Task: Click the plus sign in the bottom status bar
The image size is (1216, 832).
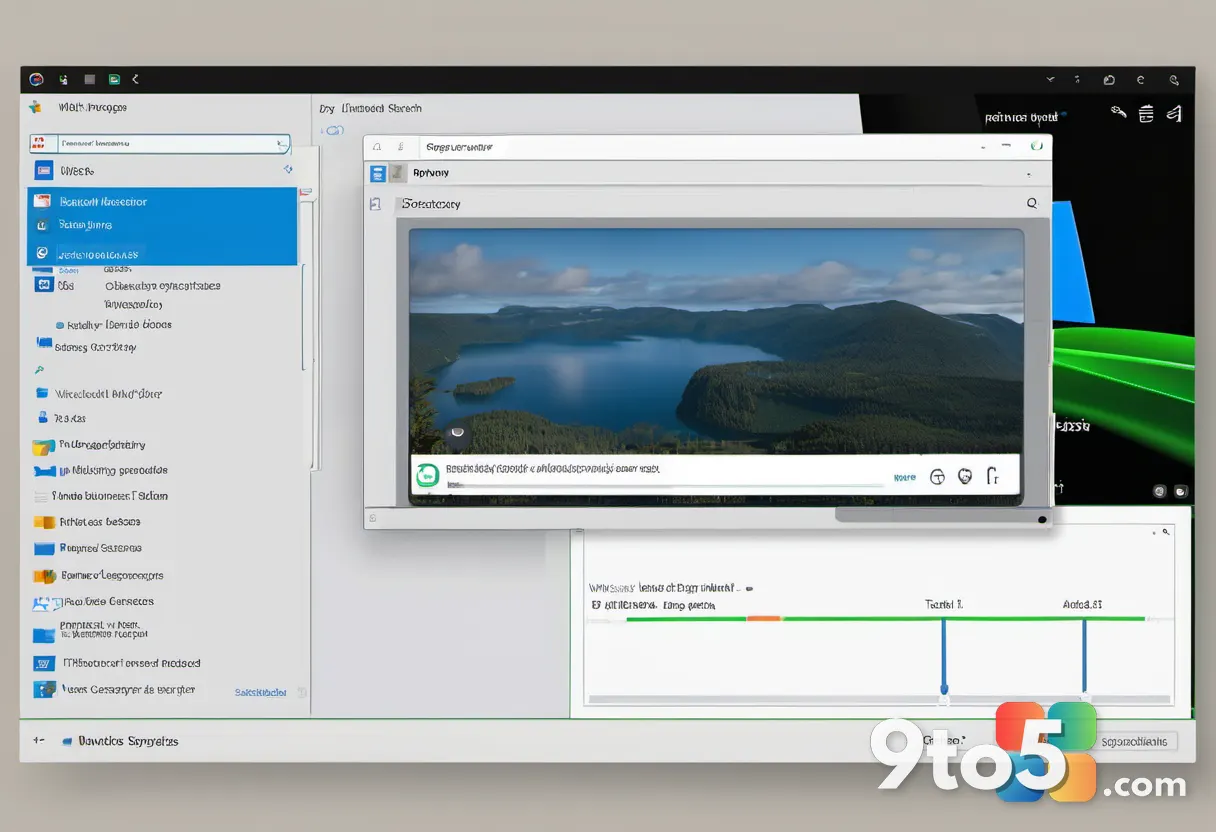Action: tap(38, 741)
